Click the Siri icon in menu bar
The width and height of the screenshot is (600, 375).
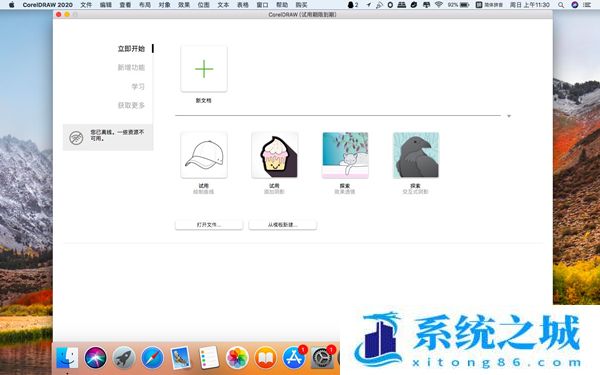[x=574, y=5]
